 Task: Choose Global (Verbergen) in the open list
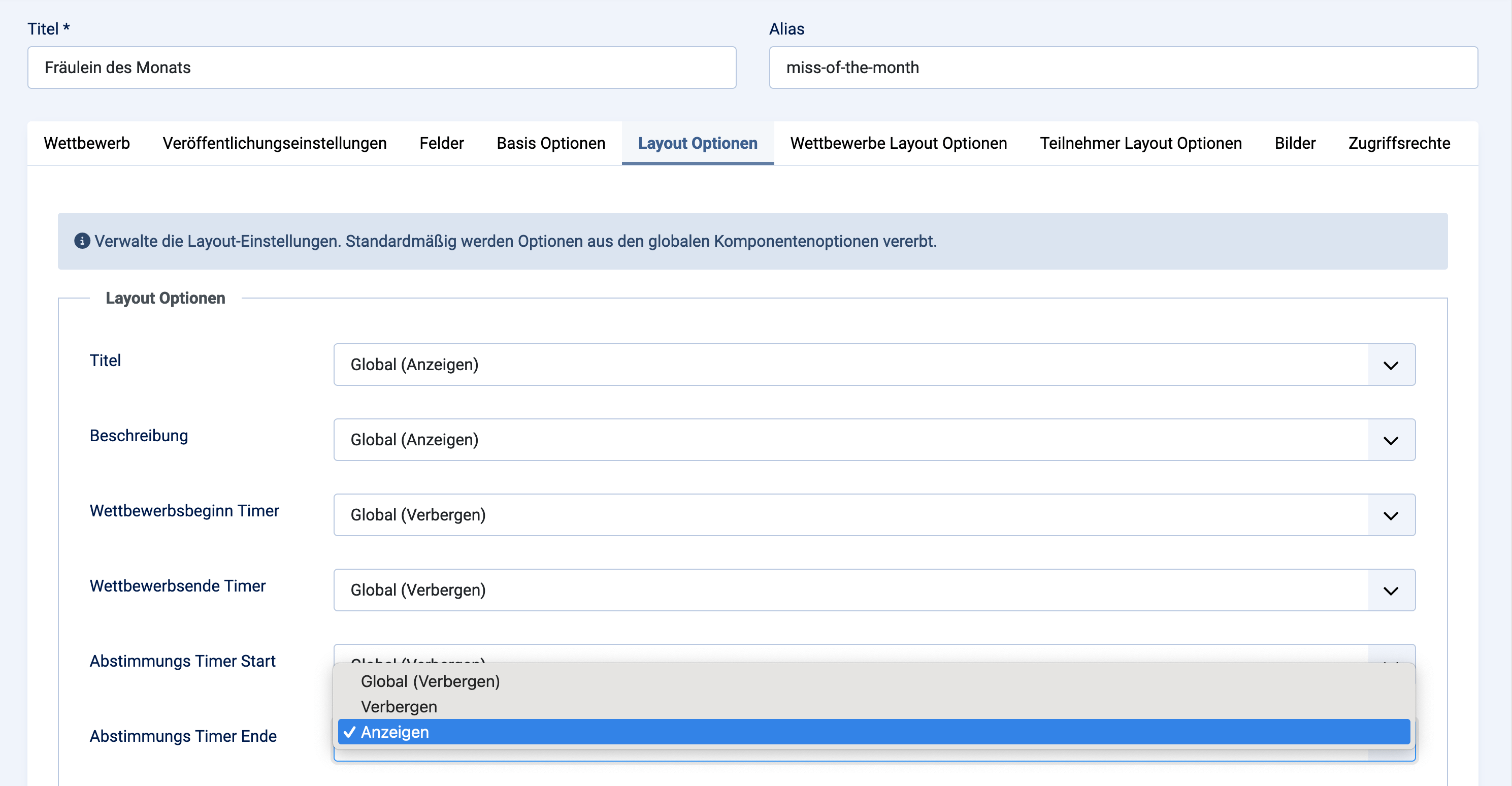click(430, 681)
